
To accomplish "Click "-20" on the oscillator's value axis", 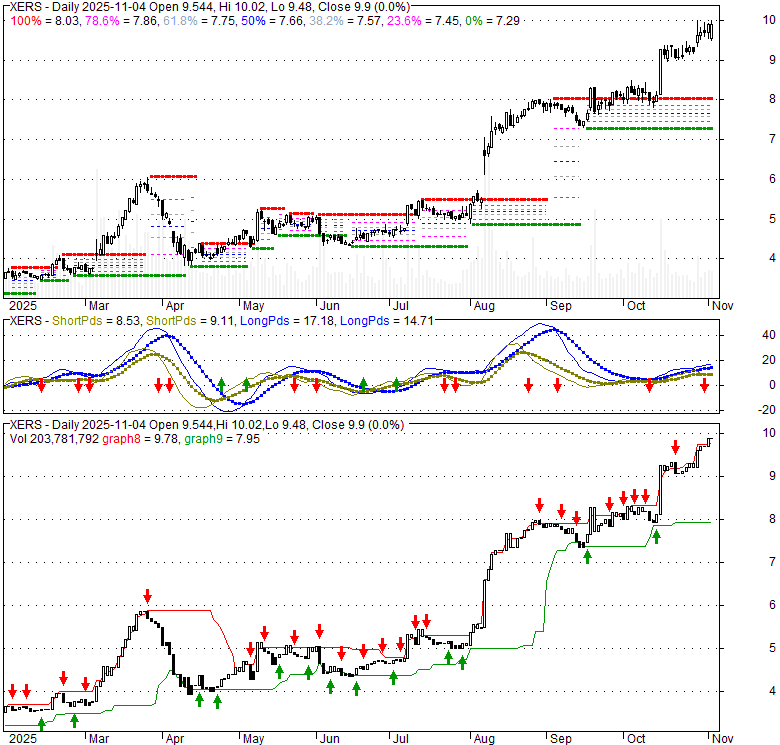I will [x=767, y=410].
